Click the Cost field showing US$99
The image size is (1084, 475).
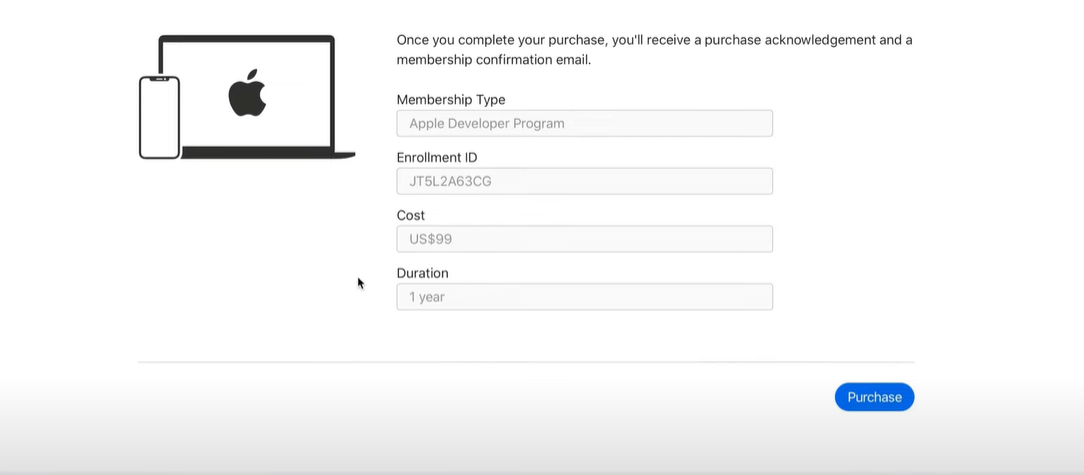pos(584,239)
